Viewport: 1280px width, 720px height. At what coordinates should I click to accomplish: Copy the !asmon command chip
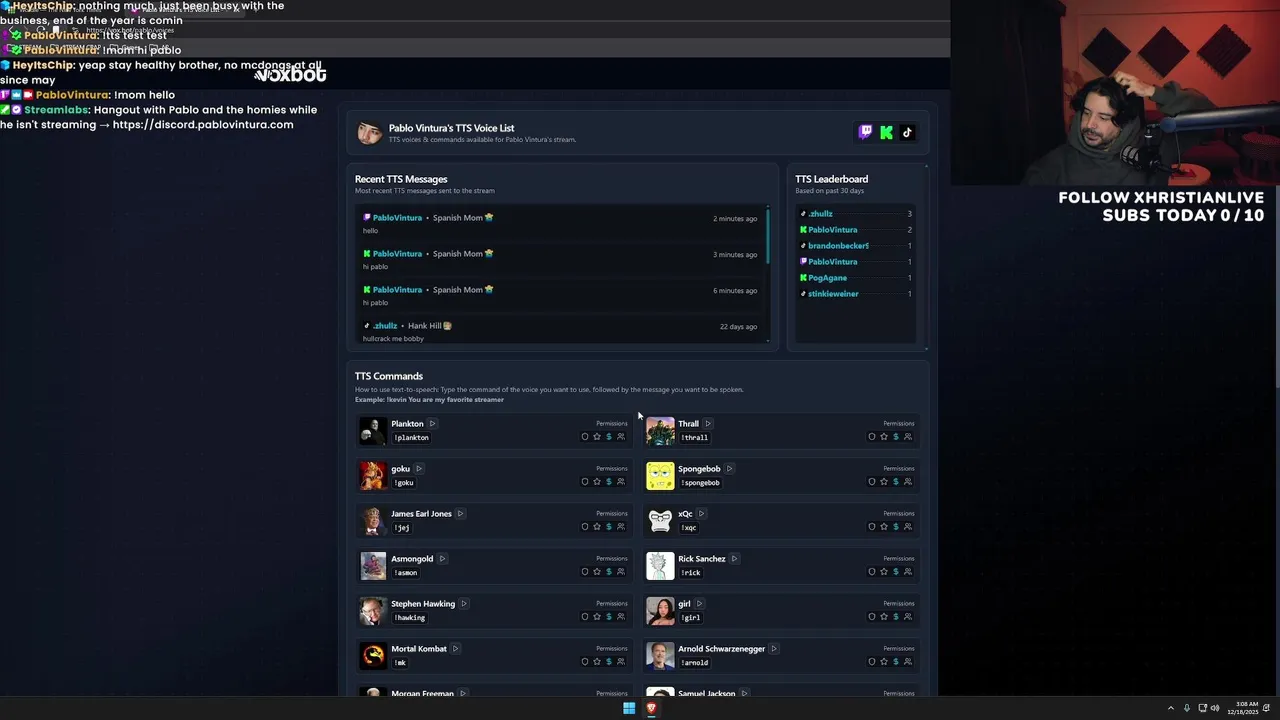tap(406, 573)
